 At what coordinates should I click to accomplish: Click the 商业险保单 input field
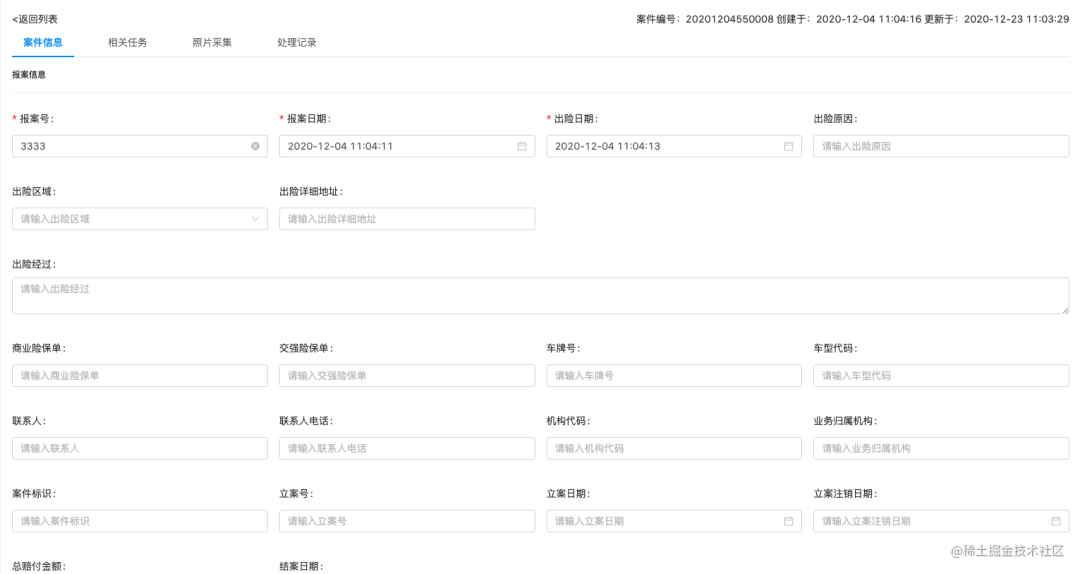[x=140, y=376]
